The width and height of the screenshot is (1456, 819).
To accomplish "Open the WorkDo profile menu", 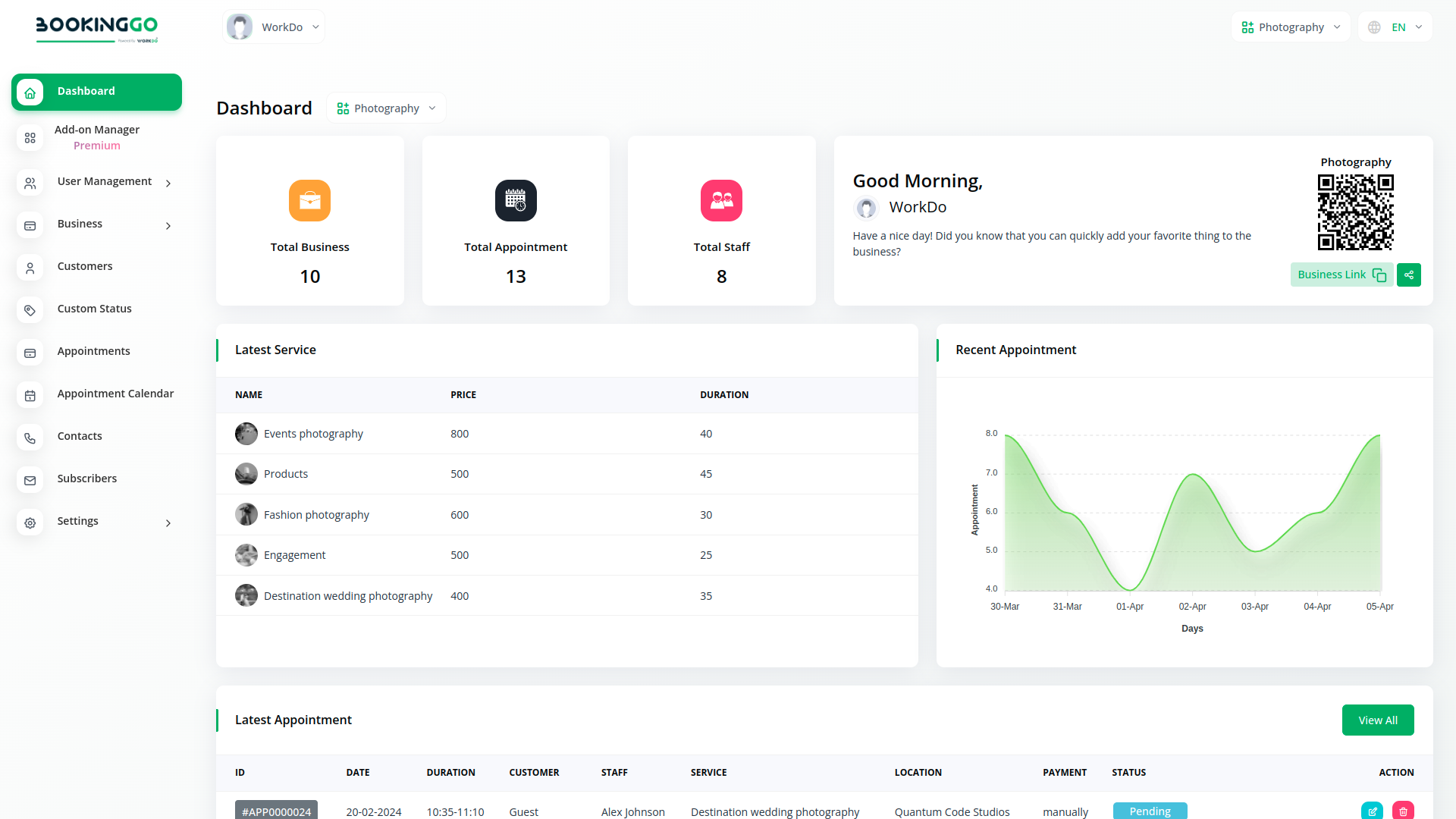I will pos(273,27).
